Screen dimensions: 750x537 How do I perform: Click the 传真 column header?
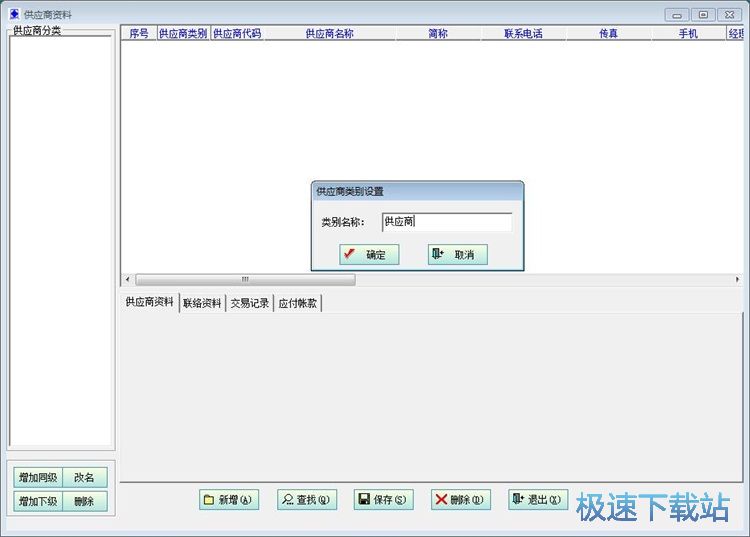pos(608,33)
